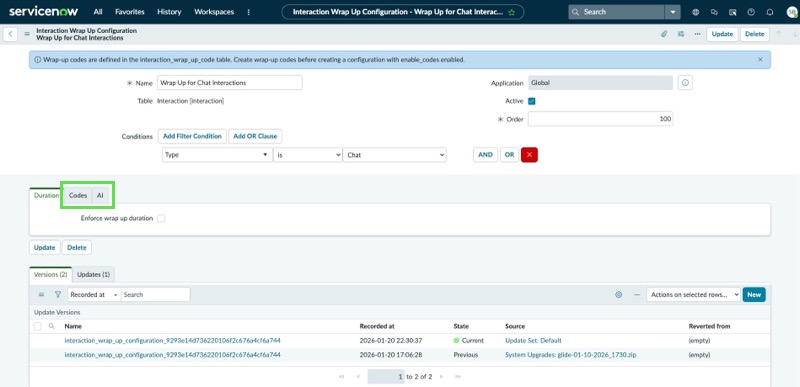
Task: Open the form context menu icon
Action: (28, 34)
